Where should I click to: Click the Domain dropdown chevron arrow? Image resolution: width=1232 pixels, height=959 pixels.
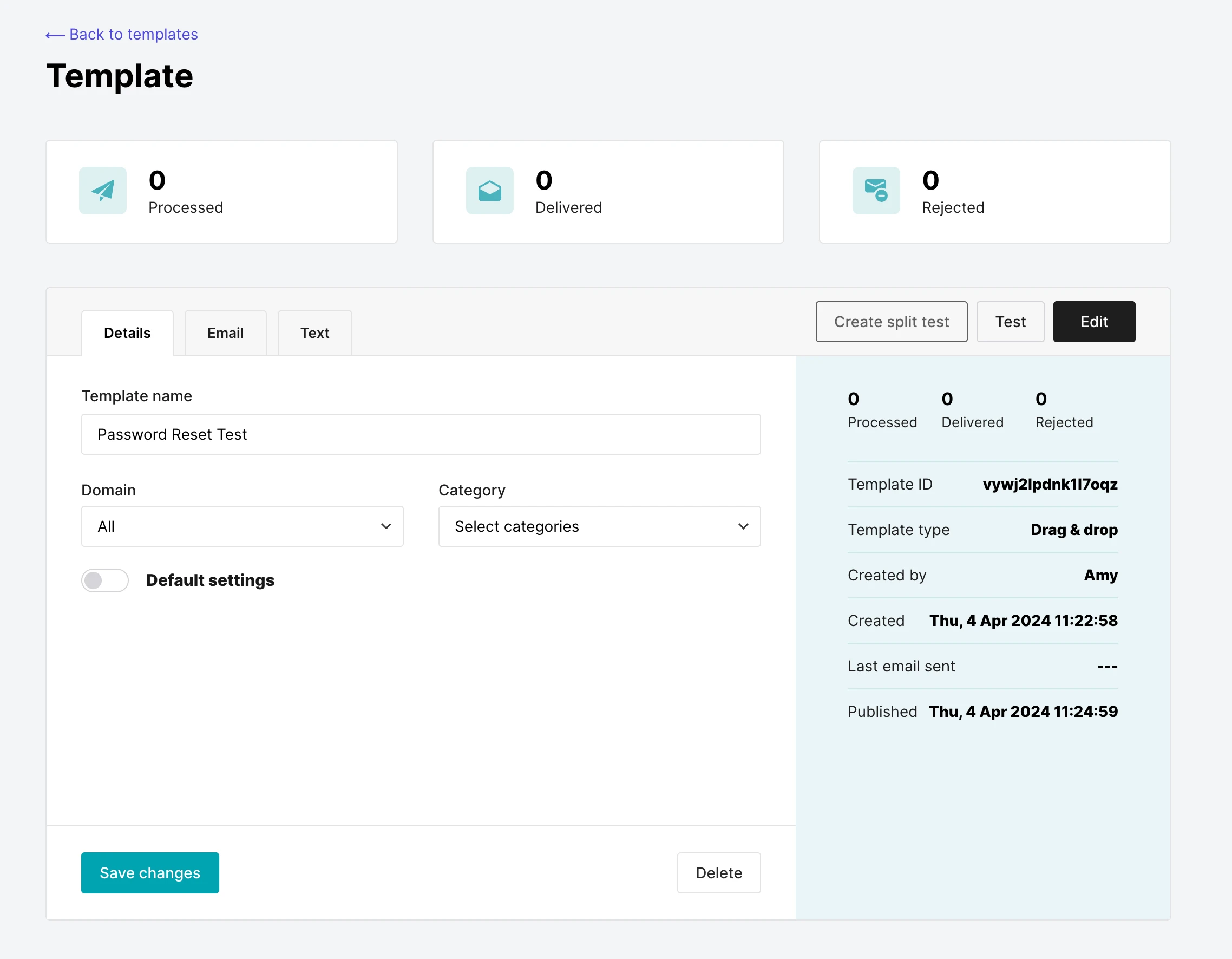tap(386, 527)
